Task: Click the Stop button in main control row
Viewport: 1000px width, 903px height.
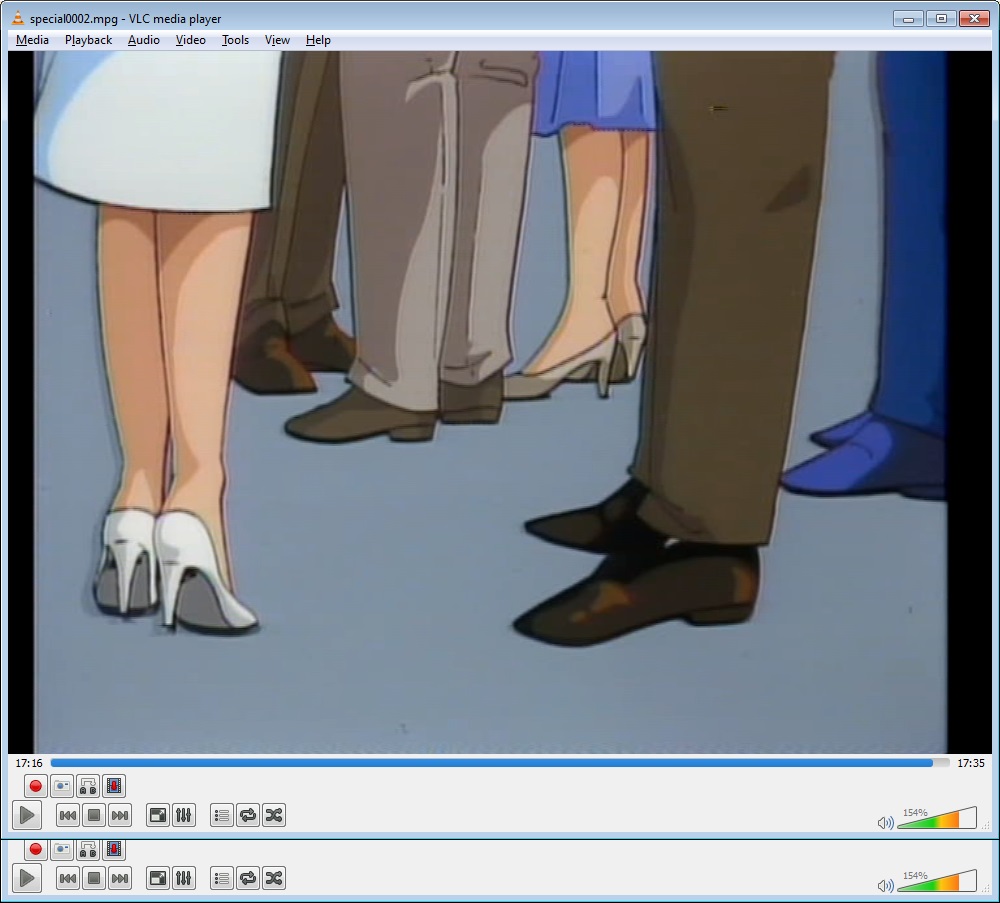Action: [x=94, y=815]
